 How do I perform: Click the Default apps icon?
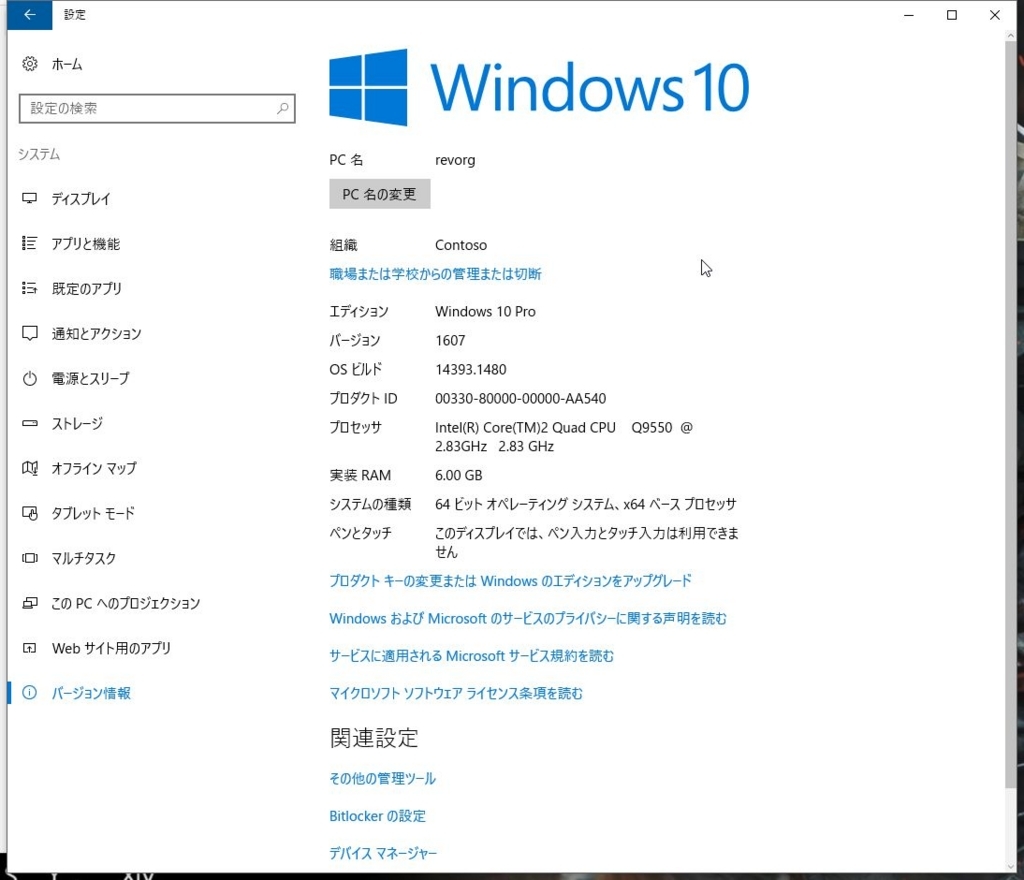pyautogui.click(x=29, y=288)
